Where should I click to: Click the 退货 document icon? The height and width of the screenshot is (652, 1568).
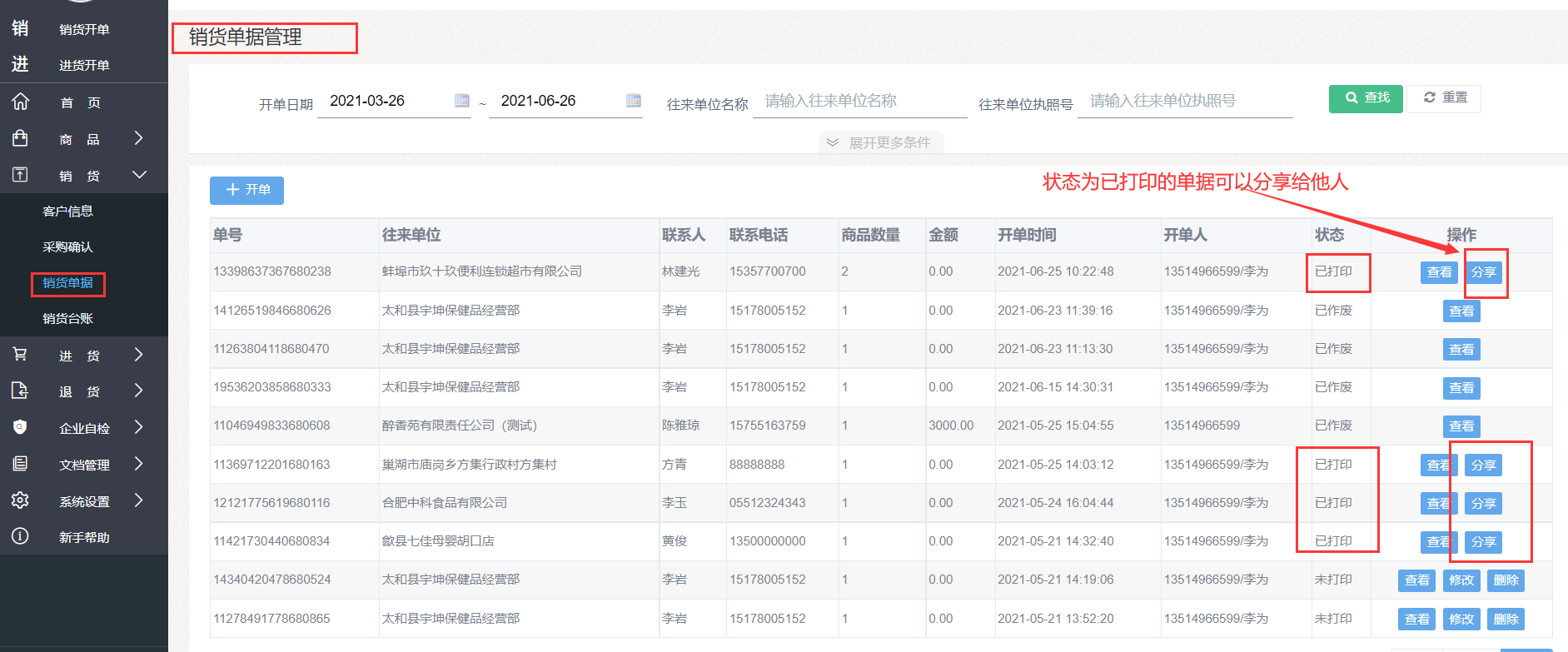[x=21, y=391]
